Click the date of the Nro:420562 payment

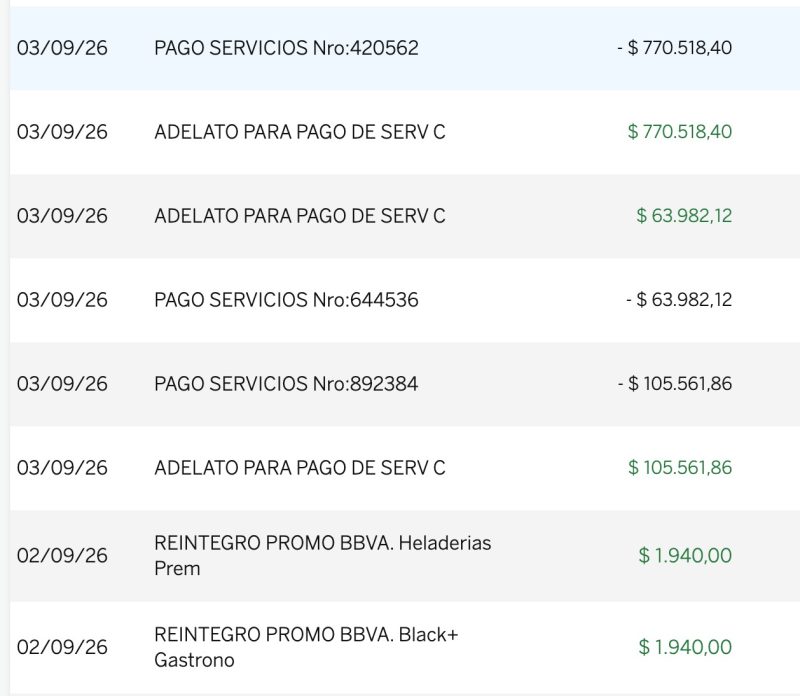pyautogui.click(x=62, y=48)
